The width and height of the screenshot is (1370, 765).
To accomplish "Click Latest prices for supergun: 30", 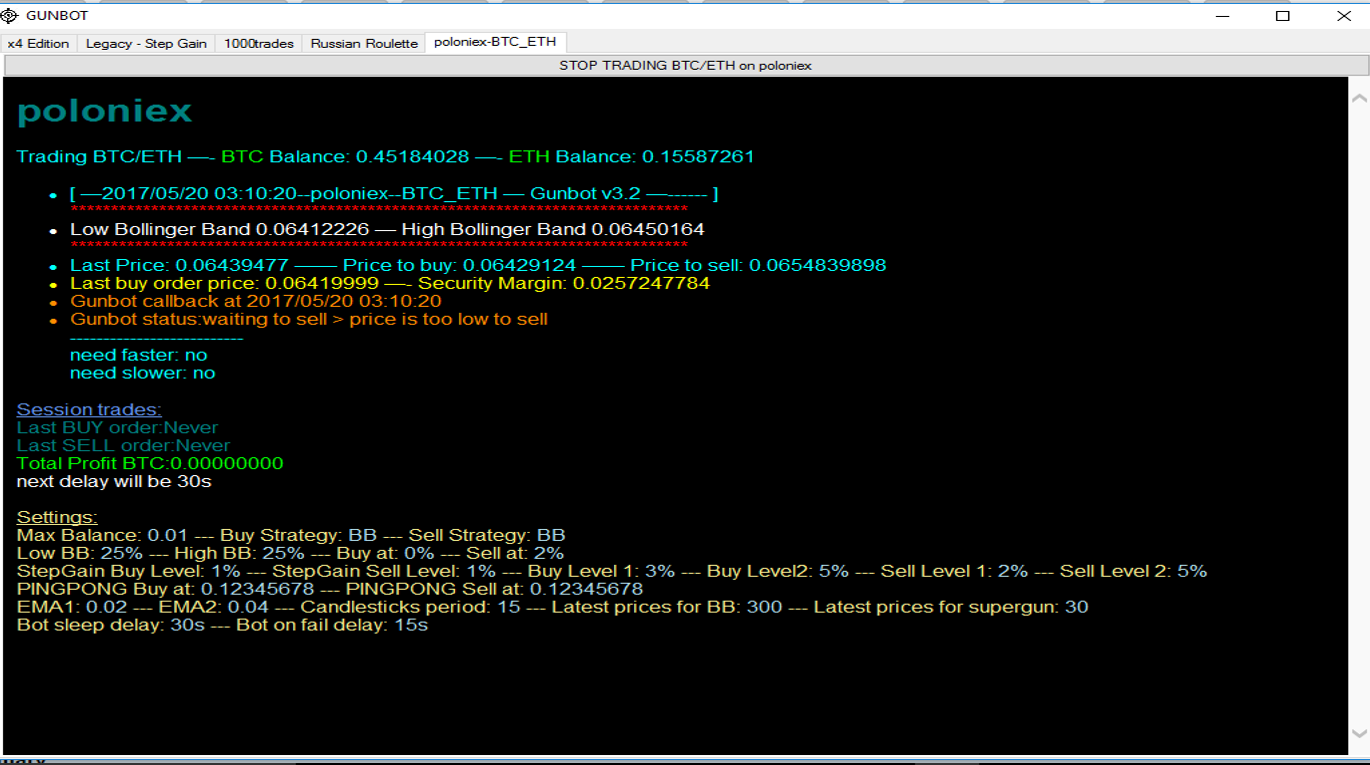I will point(951,607).
